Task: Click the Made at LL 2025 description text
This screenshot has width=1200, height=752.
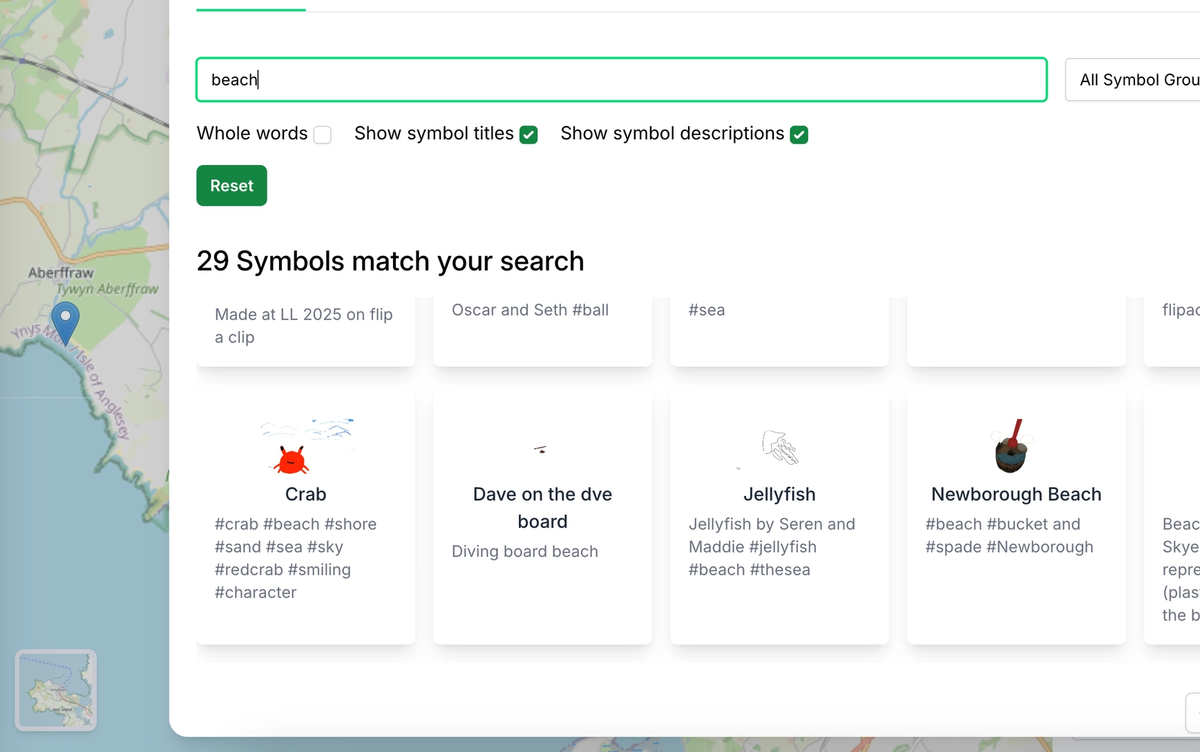Action: (x=304, y=326)
